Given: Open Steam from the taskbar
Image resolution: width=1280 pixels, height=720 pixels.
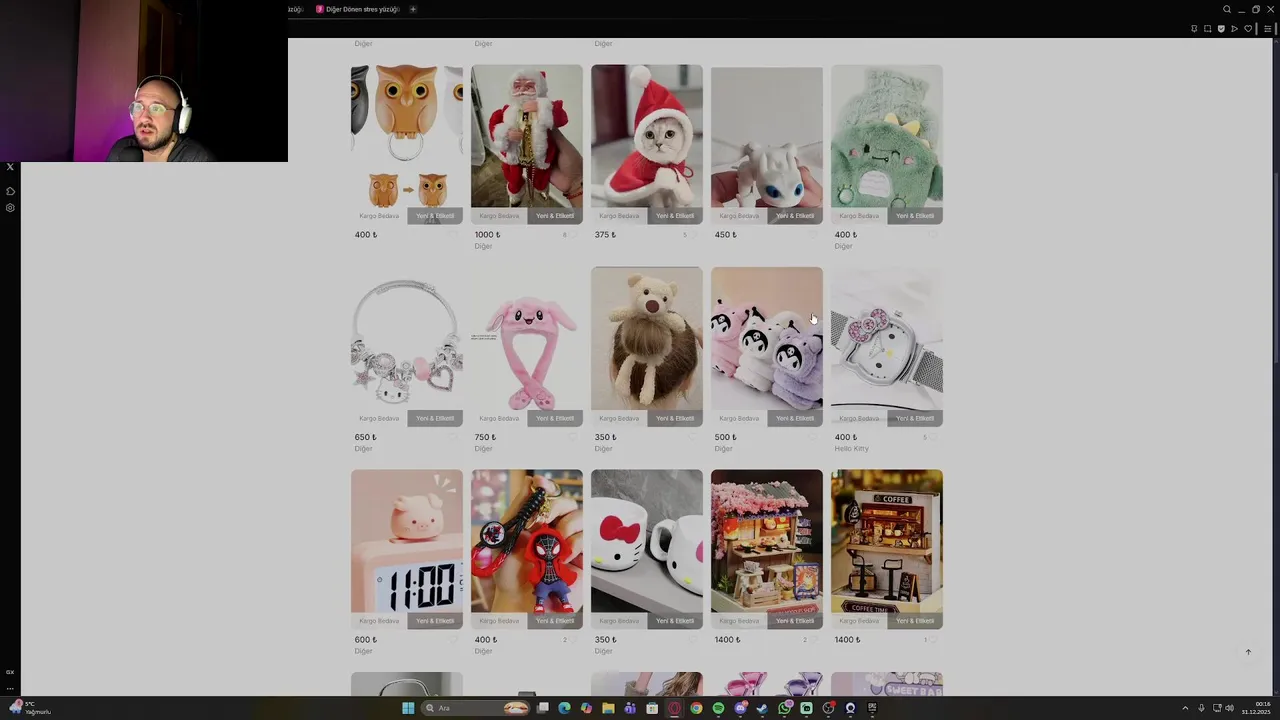Looking at the screenshot, I should (x=762, y=708).
